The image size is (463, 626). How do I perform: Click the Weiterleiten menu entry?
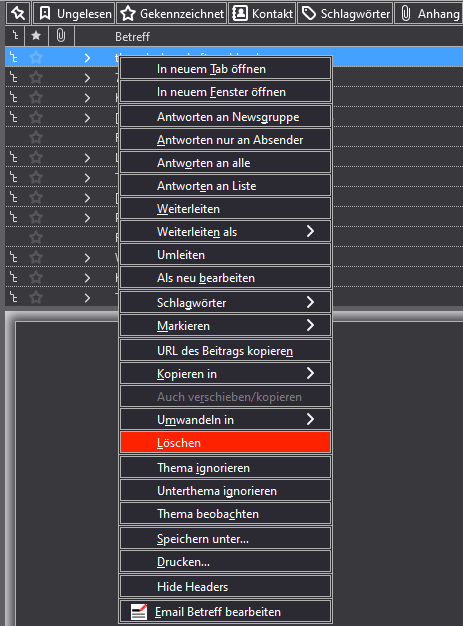[x=226, y=209]
